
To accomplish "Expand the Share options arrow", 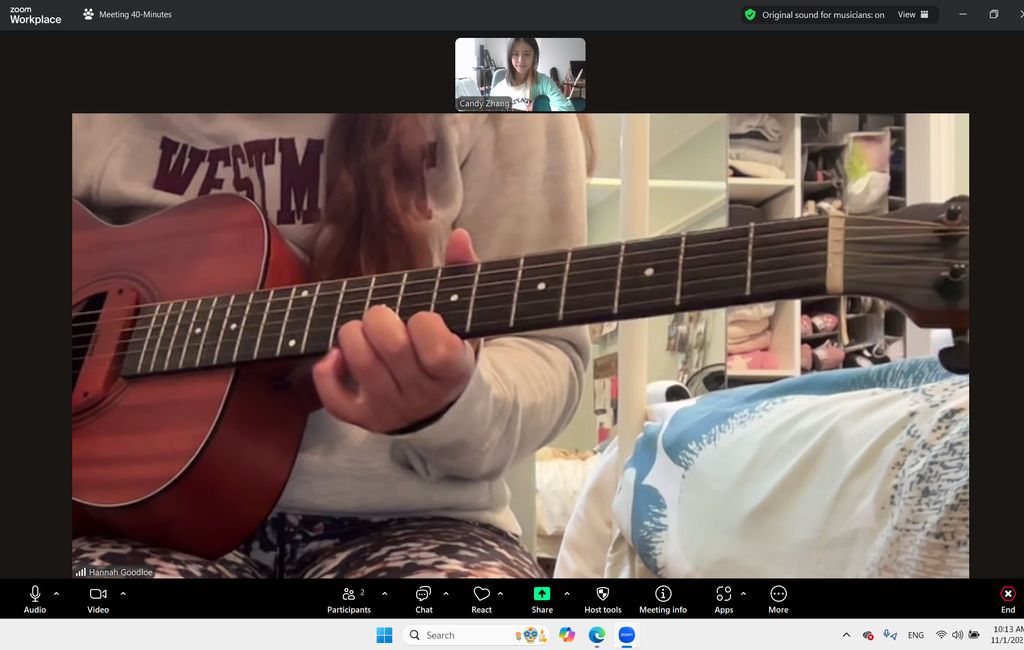I will click(x=567, y=594).
